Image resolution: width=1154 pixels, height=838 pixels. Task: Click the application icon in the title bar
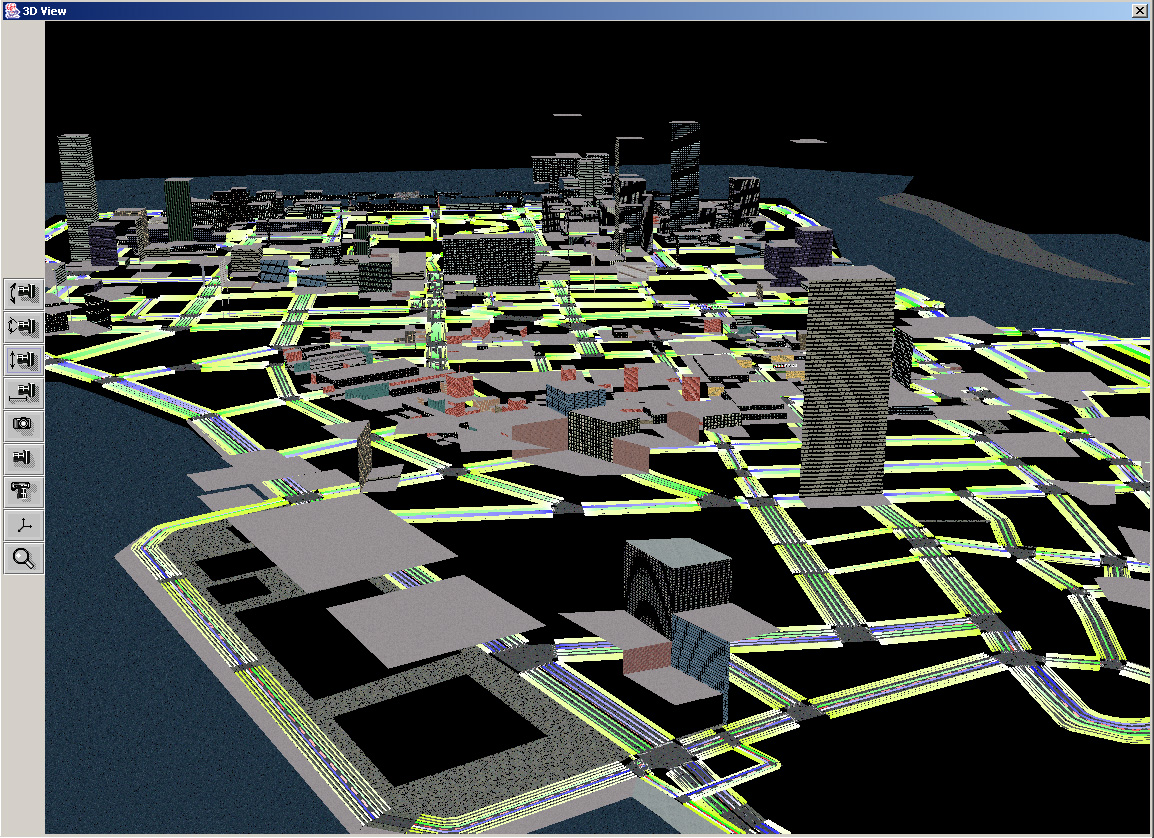[11, 10]
